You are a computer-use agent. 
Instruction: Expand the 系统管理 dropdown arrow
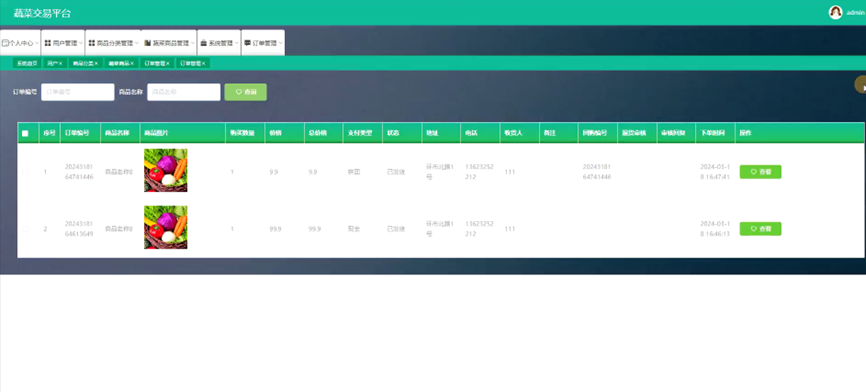[x=236, y=43]
